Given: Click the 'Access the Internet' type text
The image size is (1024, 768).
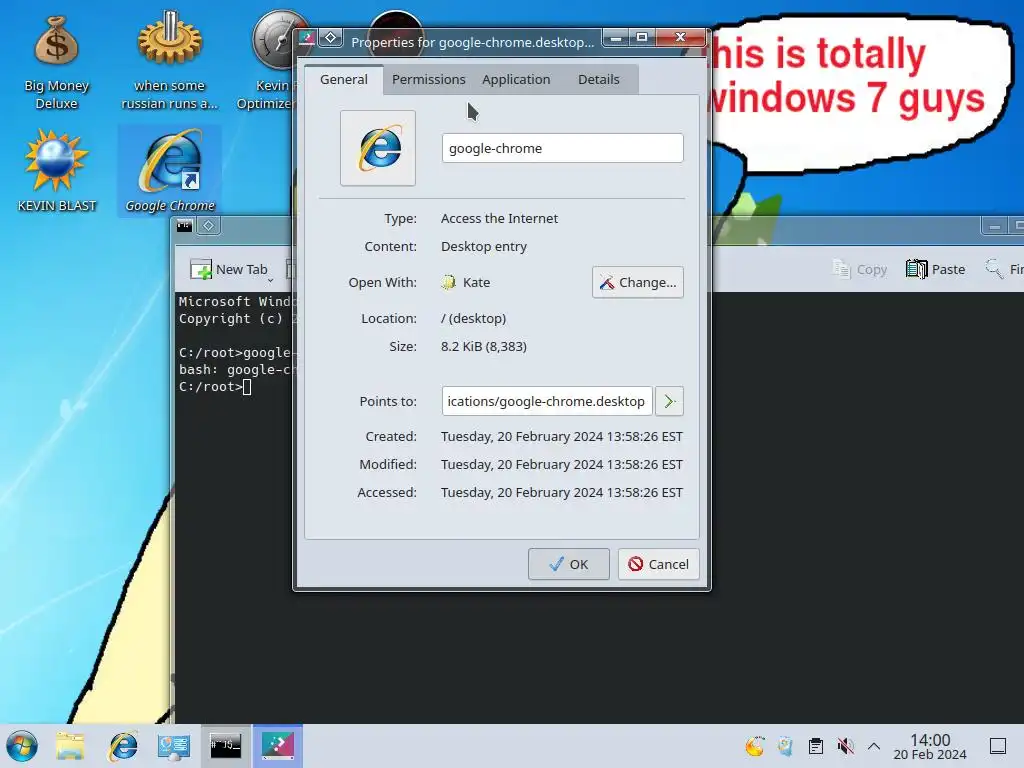Looking at the screenshot, I should tap(499, 218).
